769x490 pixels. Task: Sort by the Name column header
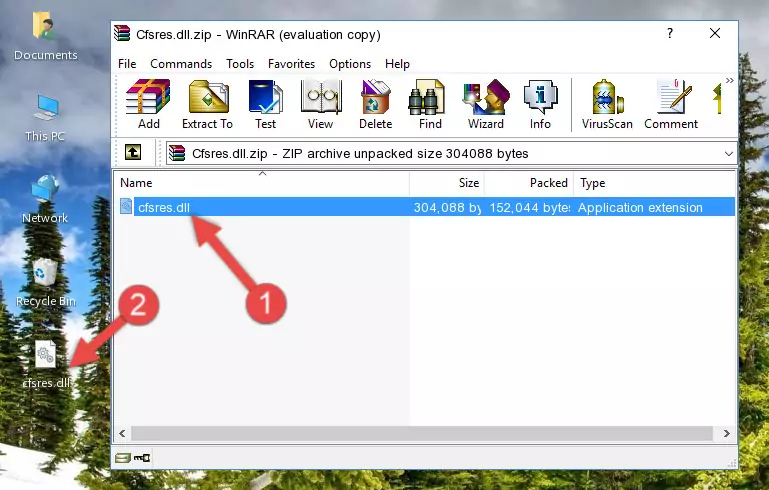point(262,183)
